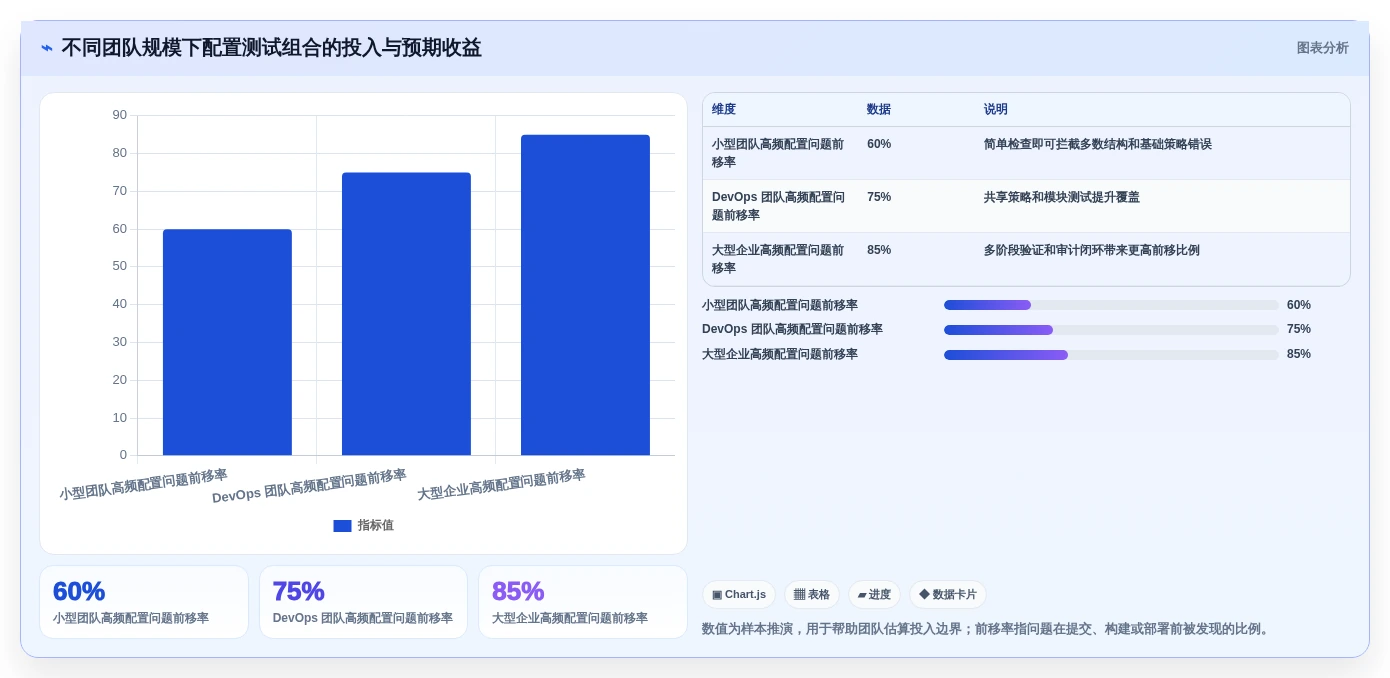Click the x-axis label 小型团队高频配置问题前移率
Viewport: 1390px width, 678px height.
(143, 484)
